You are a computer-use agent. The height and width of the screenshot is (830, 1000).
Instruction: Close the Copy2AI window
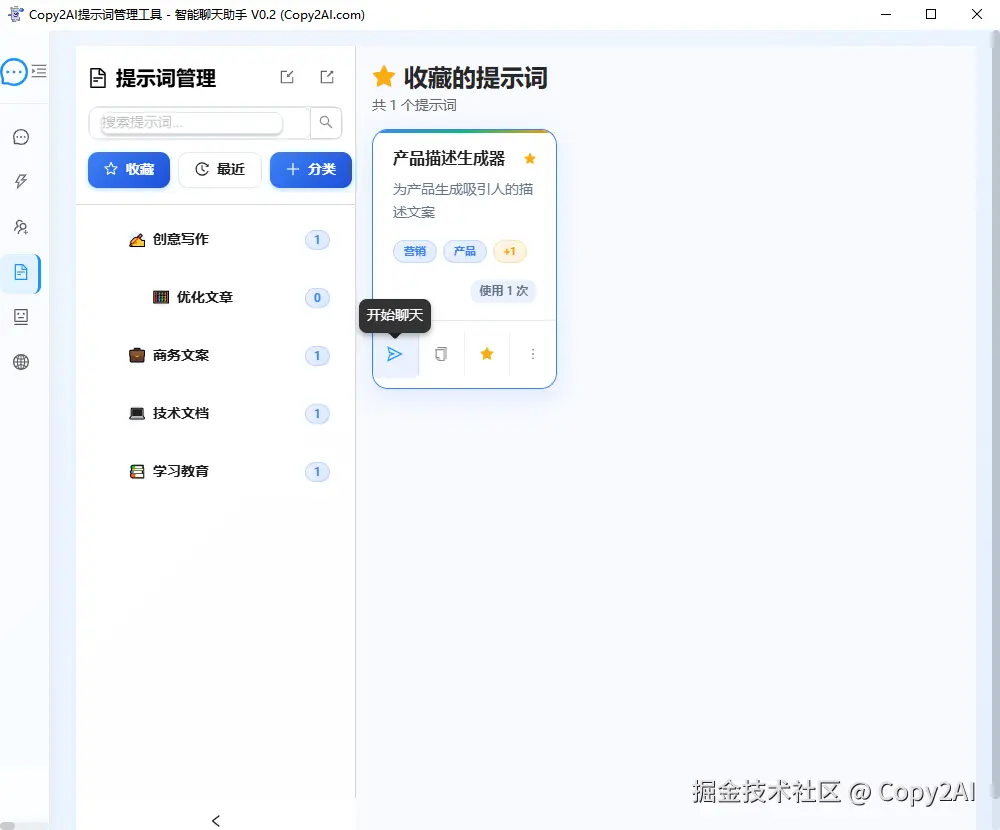point(976,14)
